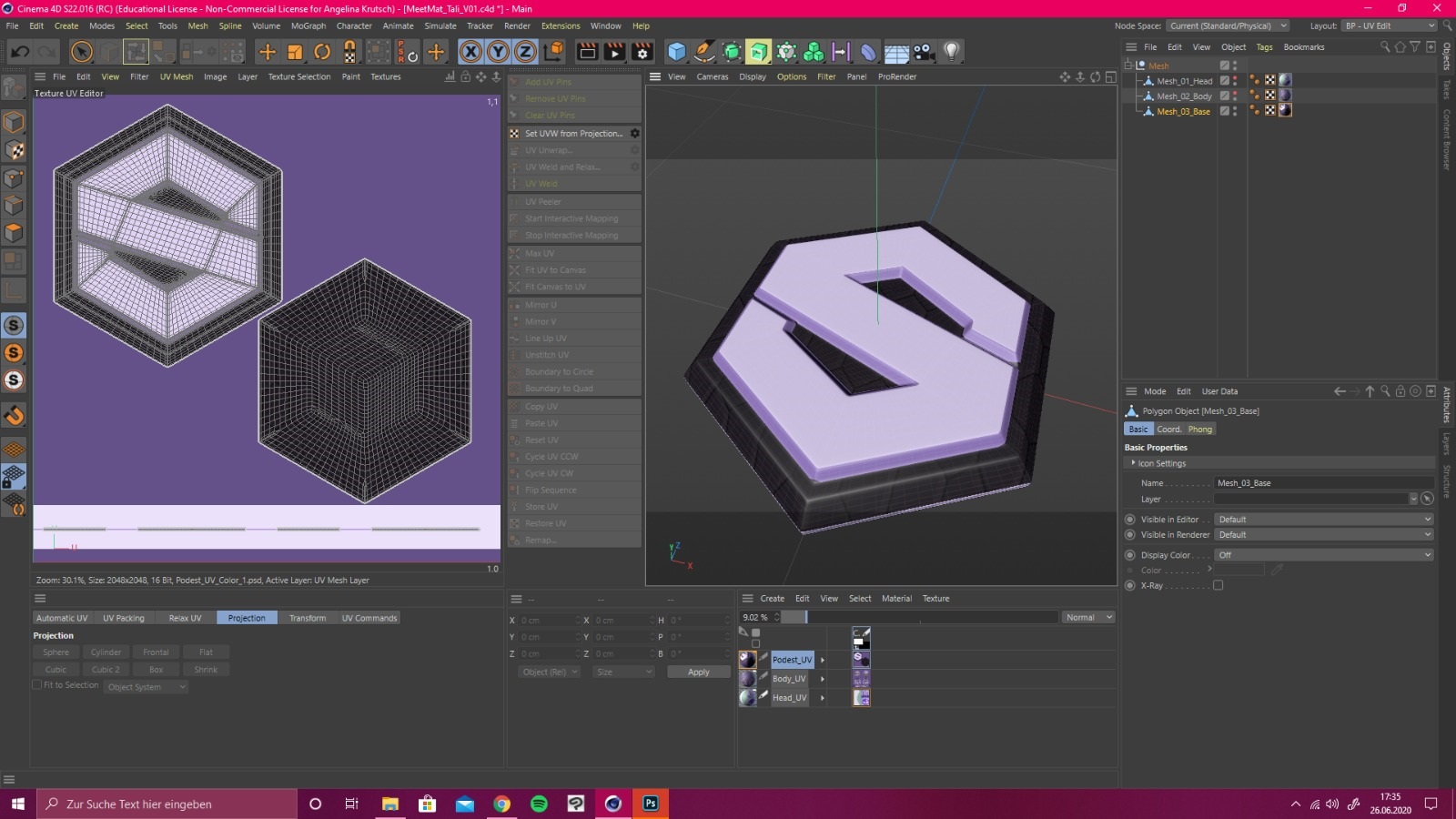Open Spotify from the Windows taskbar

tap(539, 804)
